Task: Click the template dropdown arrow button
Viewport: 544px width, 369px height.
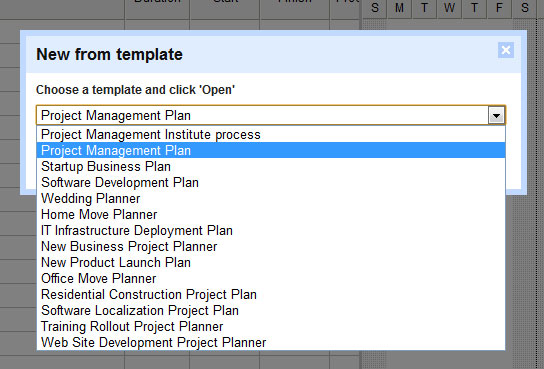Action: 496,115
